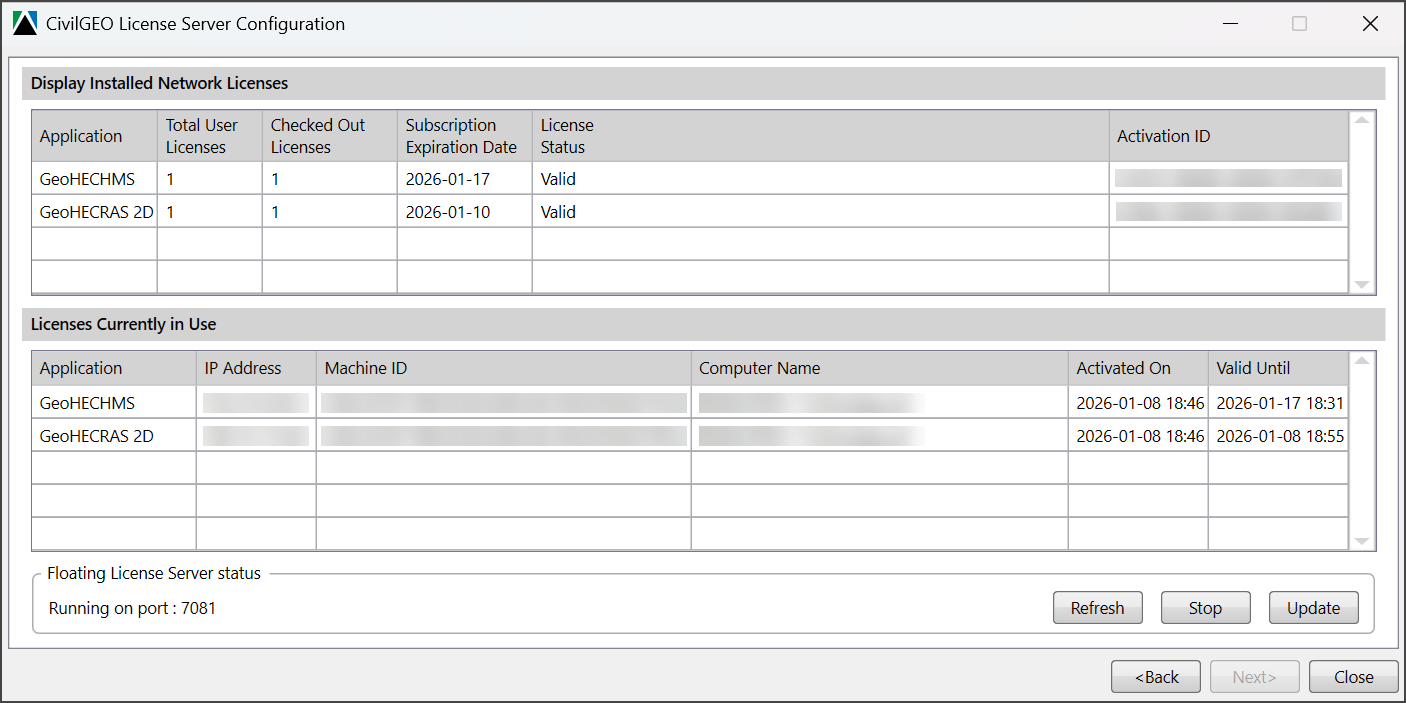The width and height of the screenshot is (1406, 703).
Task: Click the Refresh button
Action: (1097, 608)
